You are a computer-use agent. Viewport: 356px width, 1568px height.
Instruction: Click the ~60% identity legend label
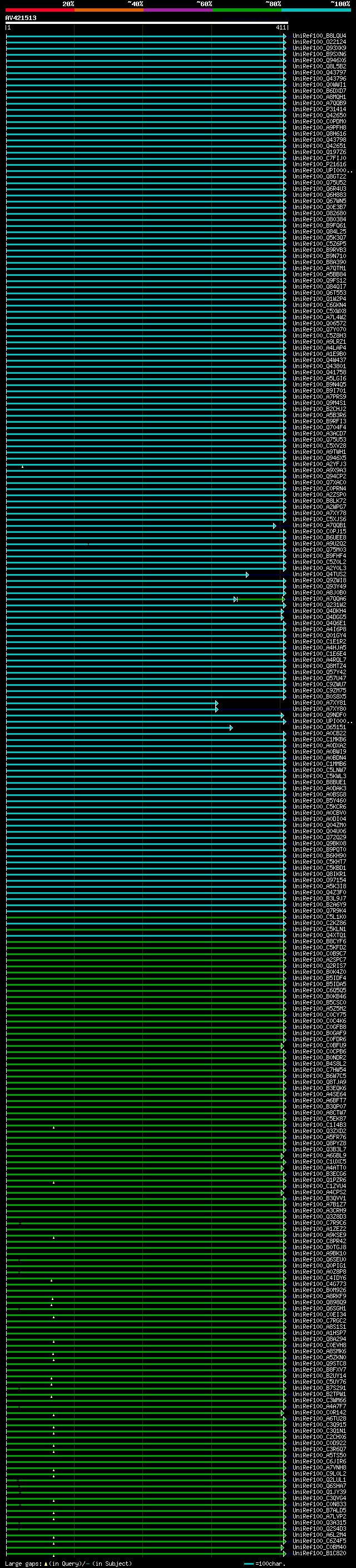[204, 4]
